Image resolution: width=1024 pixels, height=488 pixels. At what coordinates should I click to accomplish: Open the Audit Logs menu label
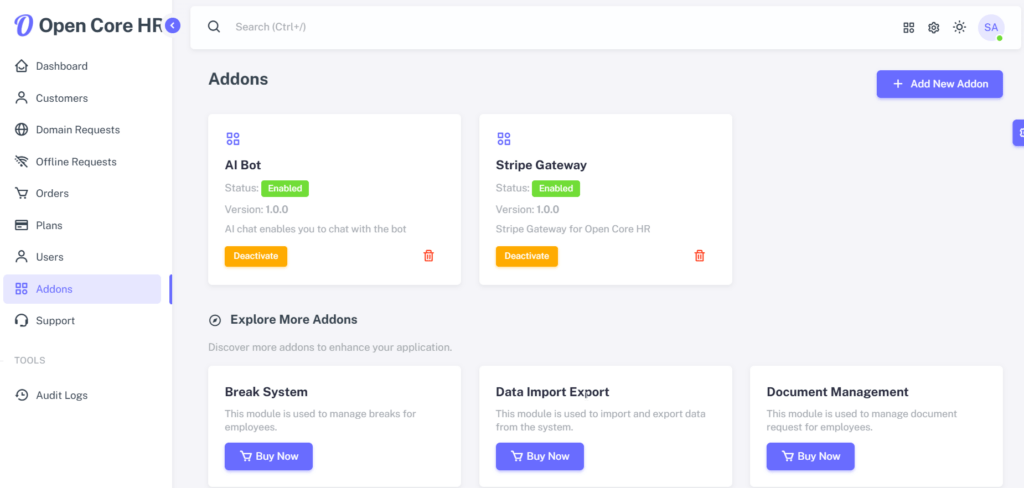62,395
